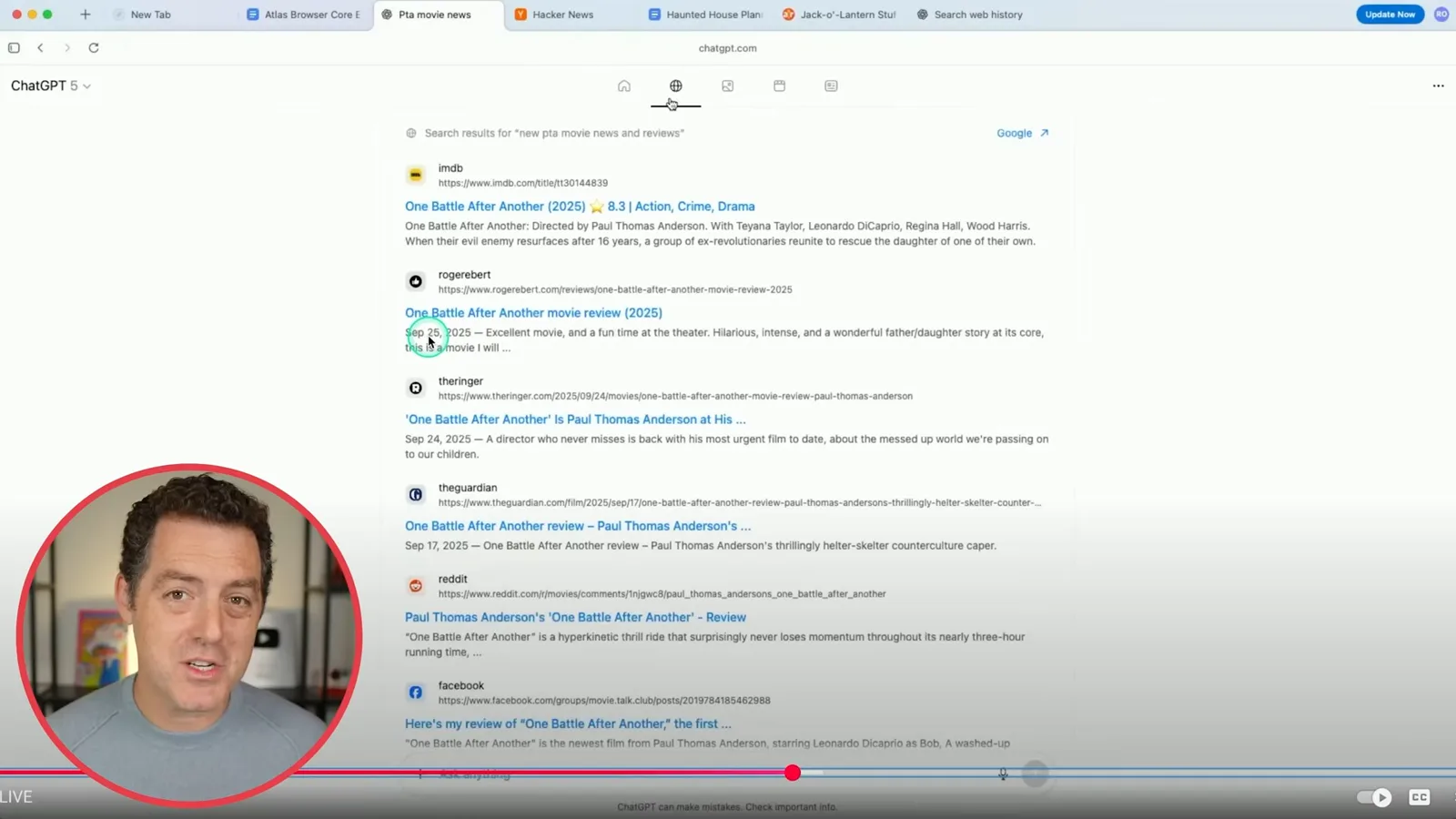1456x819 pixels.
Task: Click the theguardian favicon
Action: pos(416,494)
